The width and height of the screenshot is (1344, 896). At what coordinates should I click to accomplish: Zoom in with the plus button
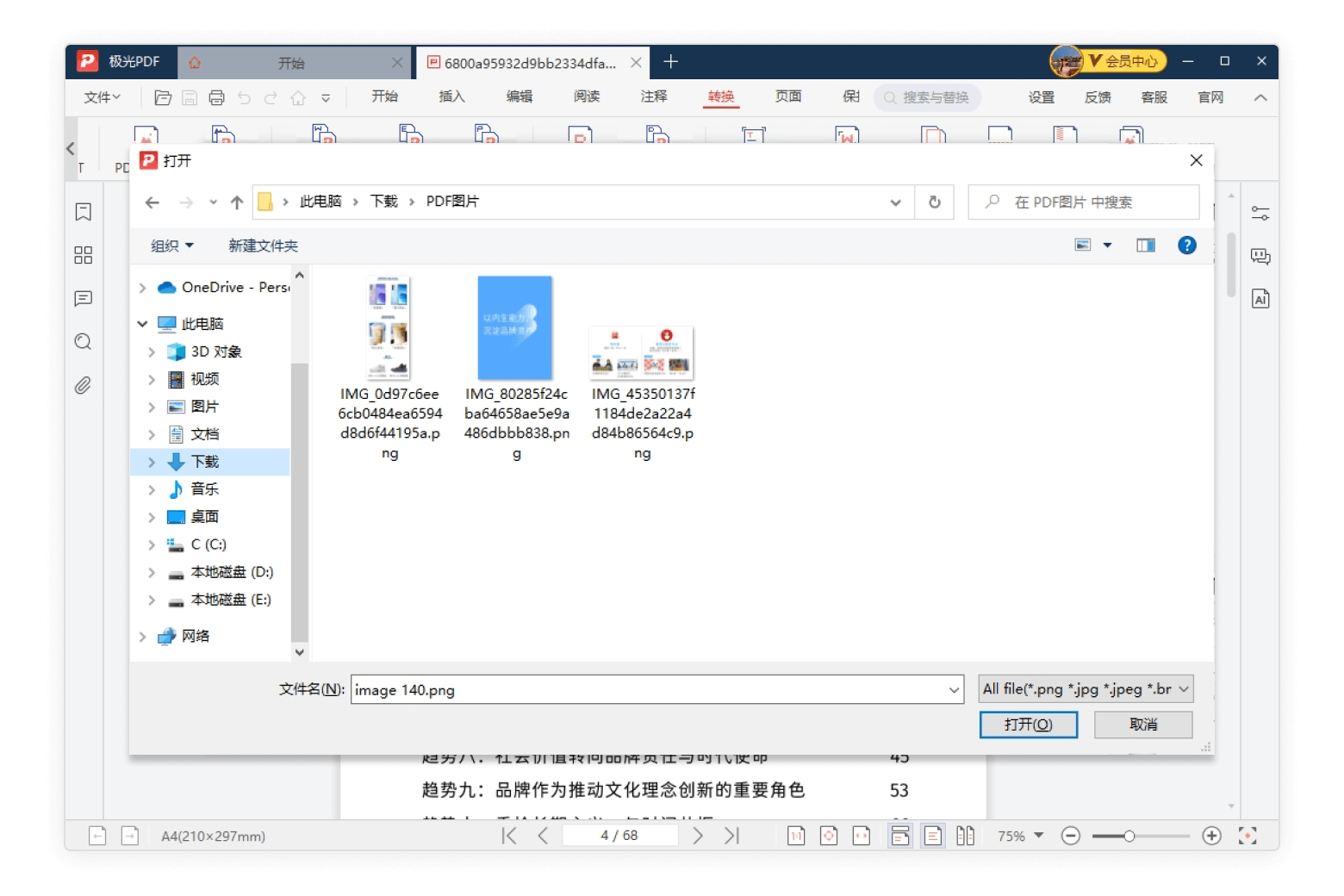point(1211,836)
